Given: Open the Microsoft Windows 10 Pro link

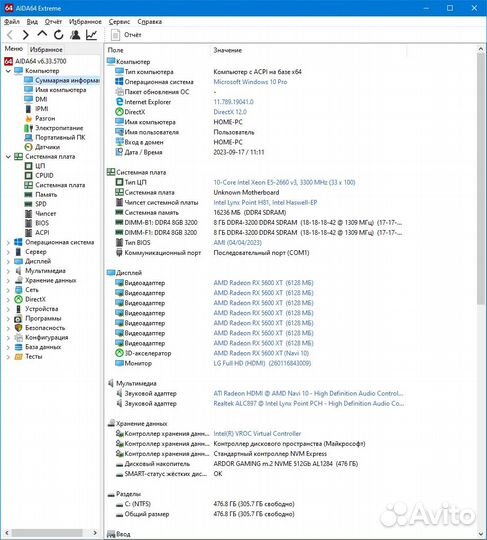Looking at the screenshot, I should point(250,82).
